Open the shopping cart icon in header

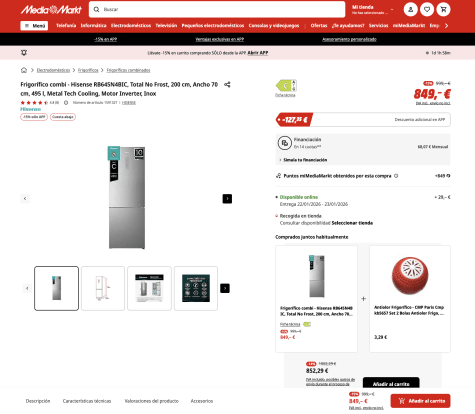pyautogui.click(x=443, y=10)
